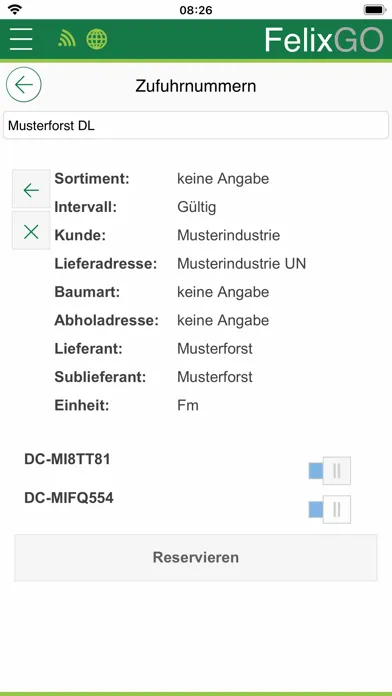
Task: Tap the Kunde value Musterindustrie
Action: pos(229,235)
